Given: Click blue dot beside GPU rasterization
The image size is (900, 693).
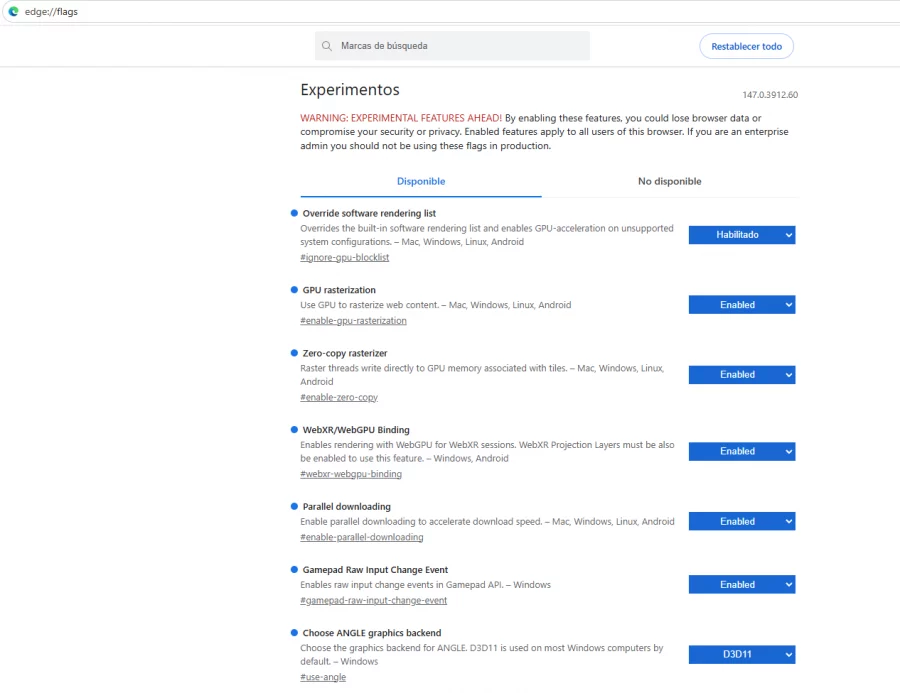Looking at the screenshot, I should [x=294, y=290].
